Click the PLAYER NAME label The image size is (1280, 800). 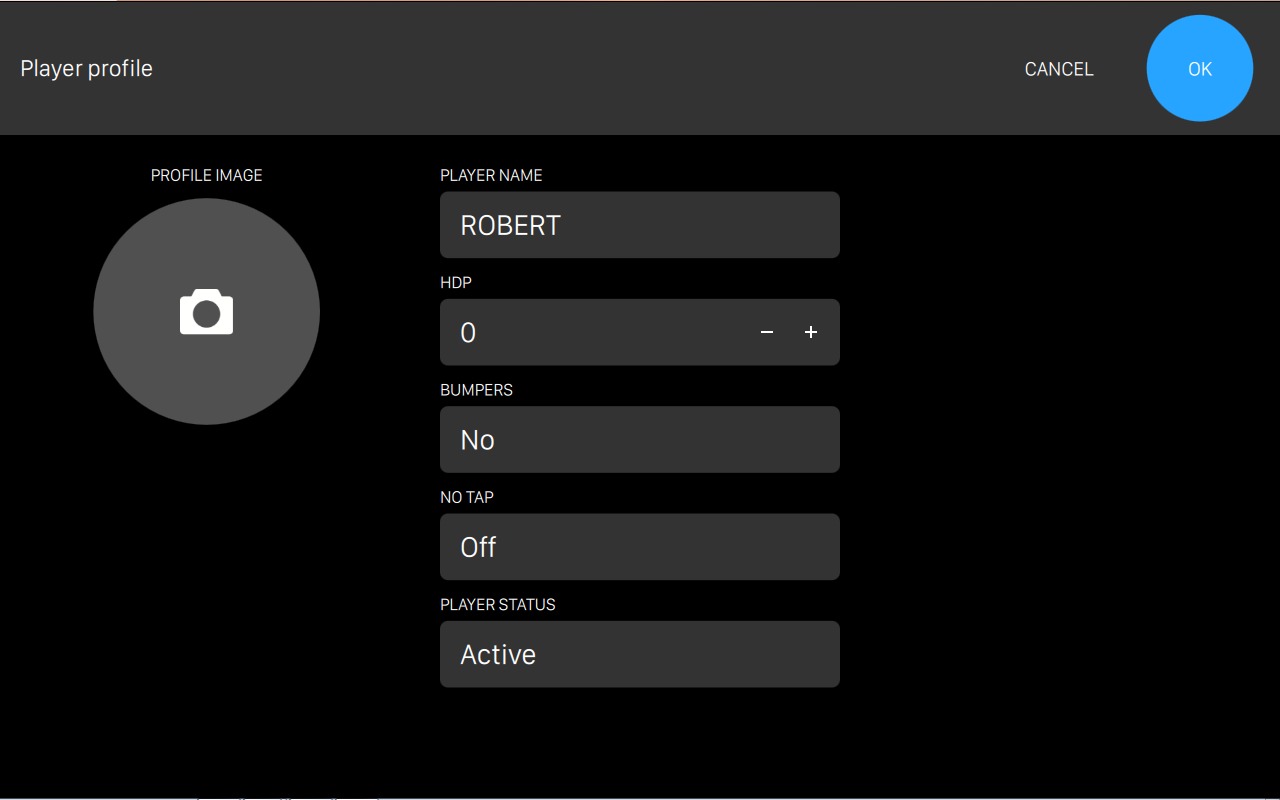(491, 175)
